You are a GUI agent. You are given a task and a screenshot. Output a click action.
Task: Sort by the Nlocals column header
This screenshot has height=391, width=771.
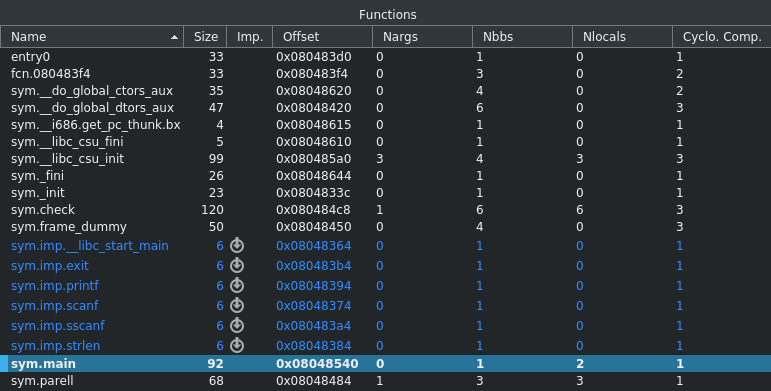(x=622, y=37)
